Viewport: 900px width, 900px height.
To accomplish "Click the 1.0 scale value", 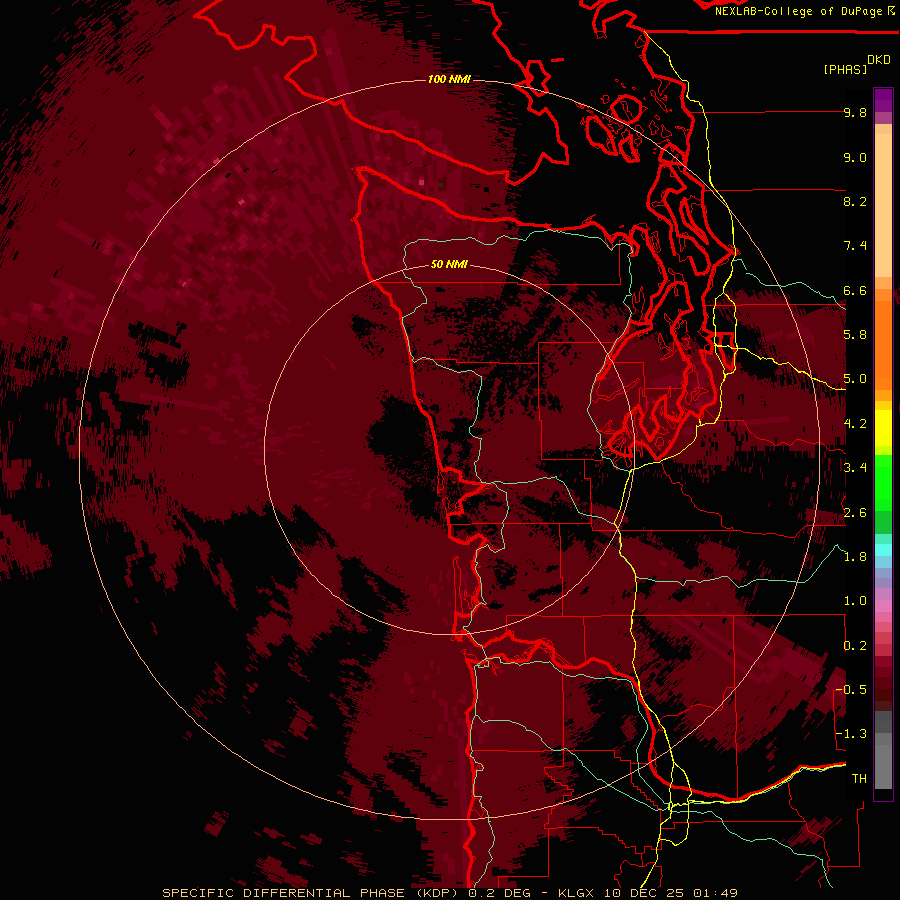I will click(855, 601).
